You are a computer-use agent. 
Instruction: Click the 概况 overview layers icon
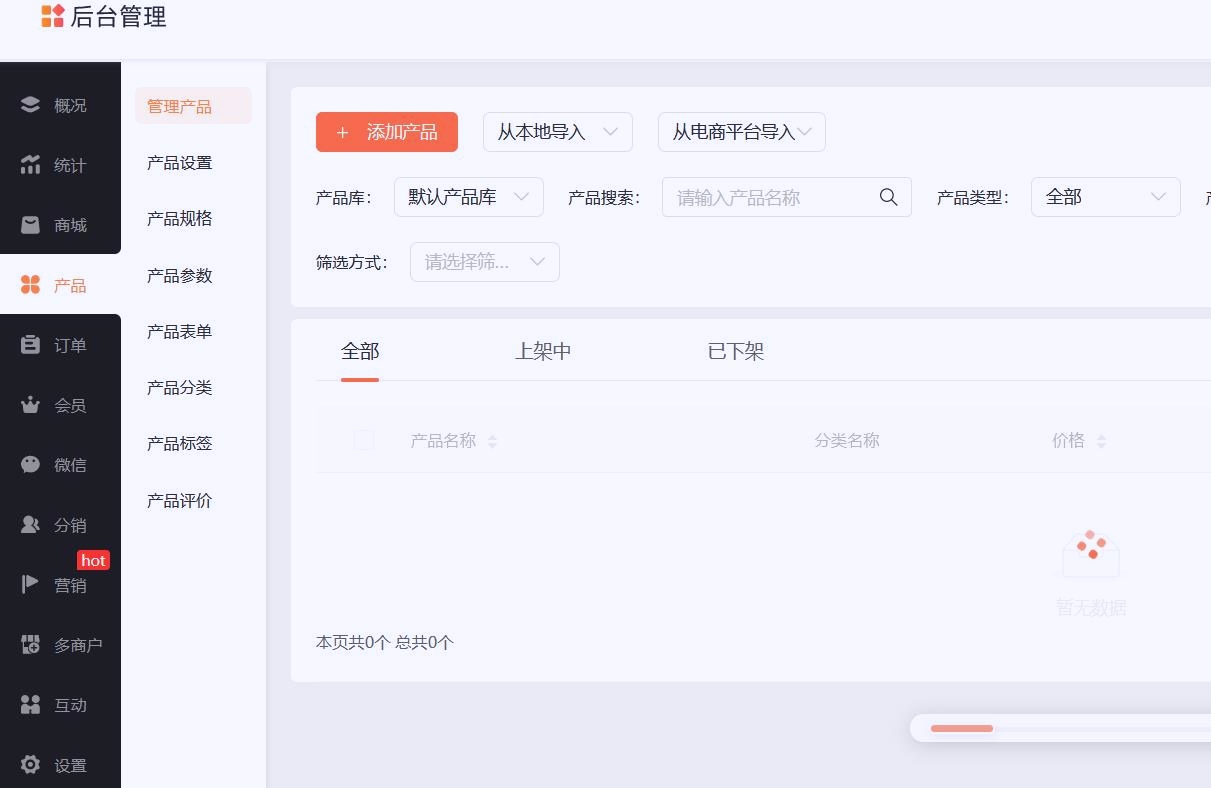(30, 105)
